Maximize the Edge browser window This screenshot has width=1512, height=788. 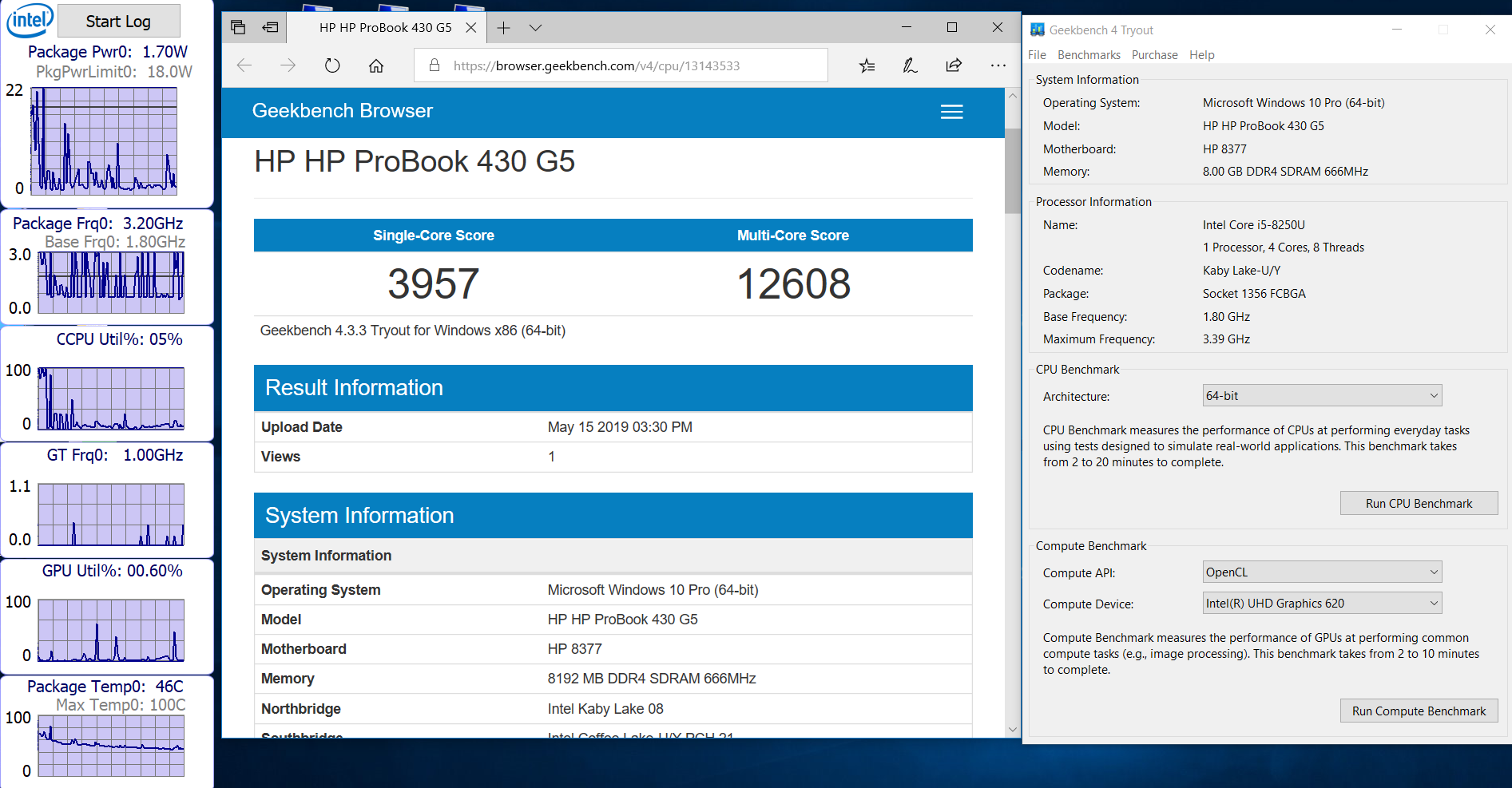tap(952, 27)
